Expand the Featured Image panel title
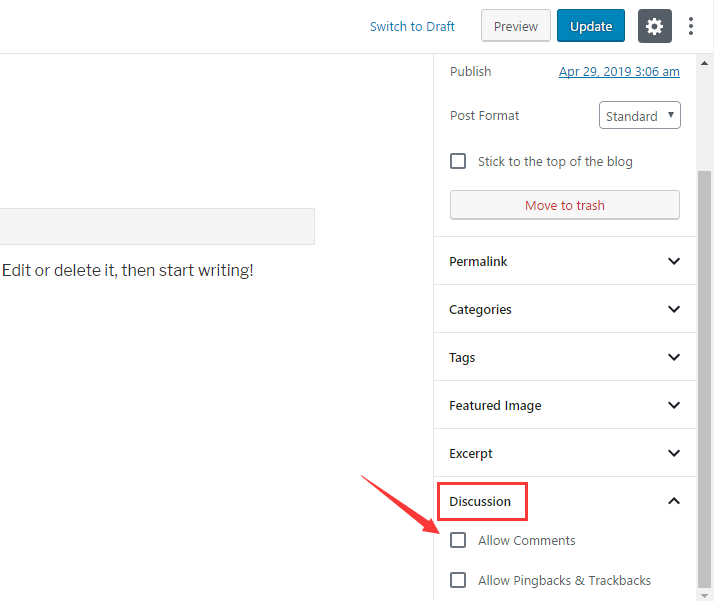The height and width of the screenshot is (601, 714). pos(495,405)
